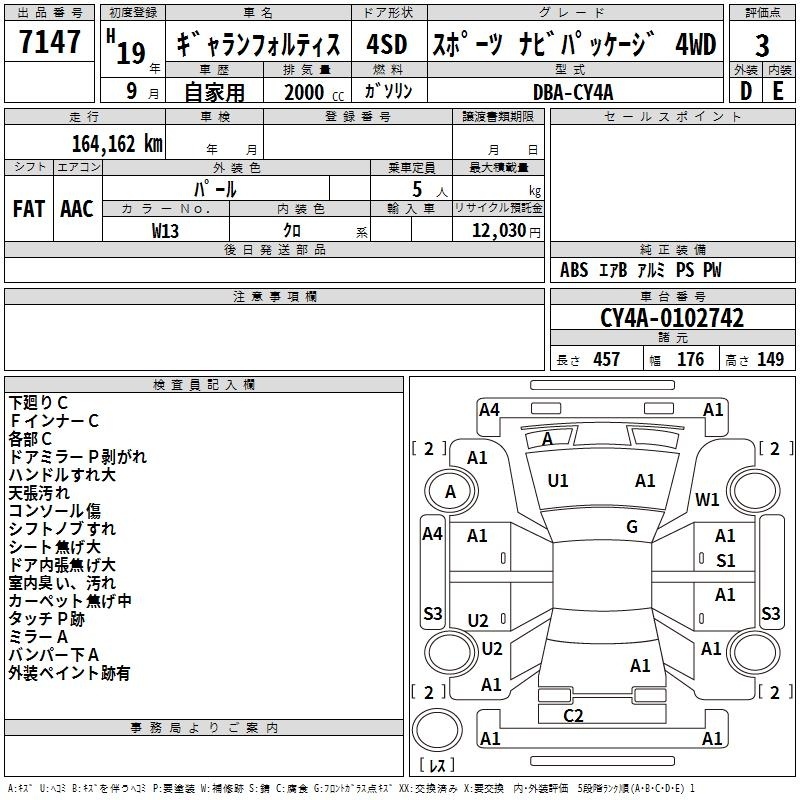Select the S1 rust mark on the door
The image size is (800, 800).
(x=725, y=561)
